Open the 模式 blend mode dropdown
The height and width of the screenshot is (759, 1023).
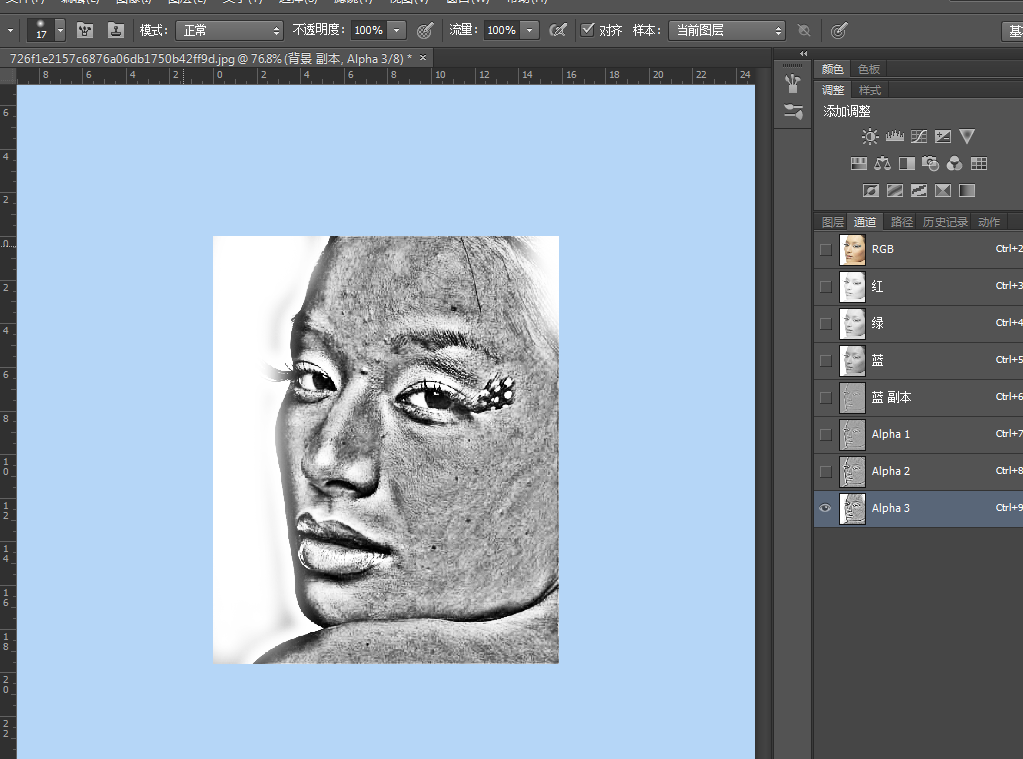(229, 31)
